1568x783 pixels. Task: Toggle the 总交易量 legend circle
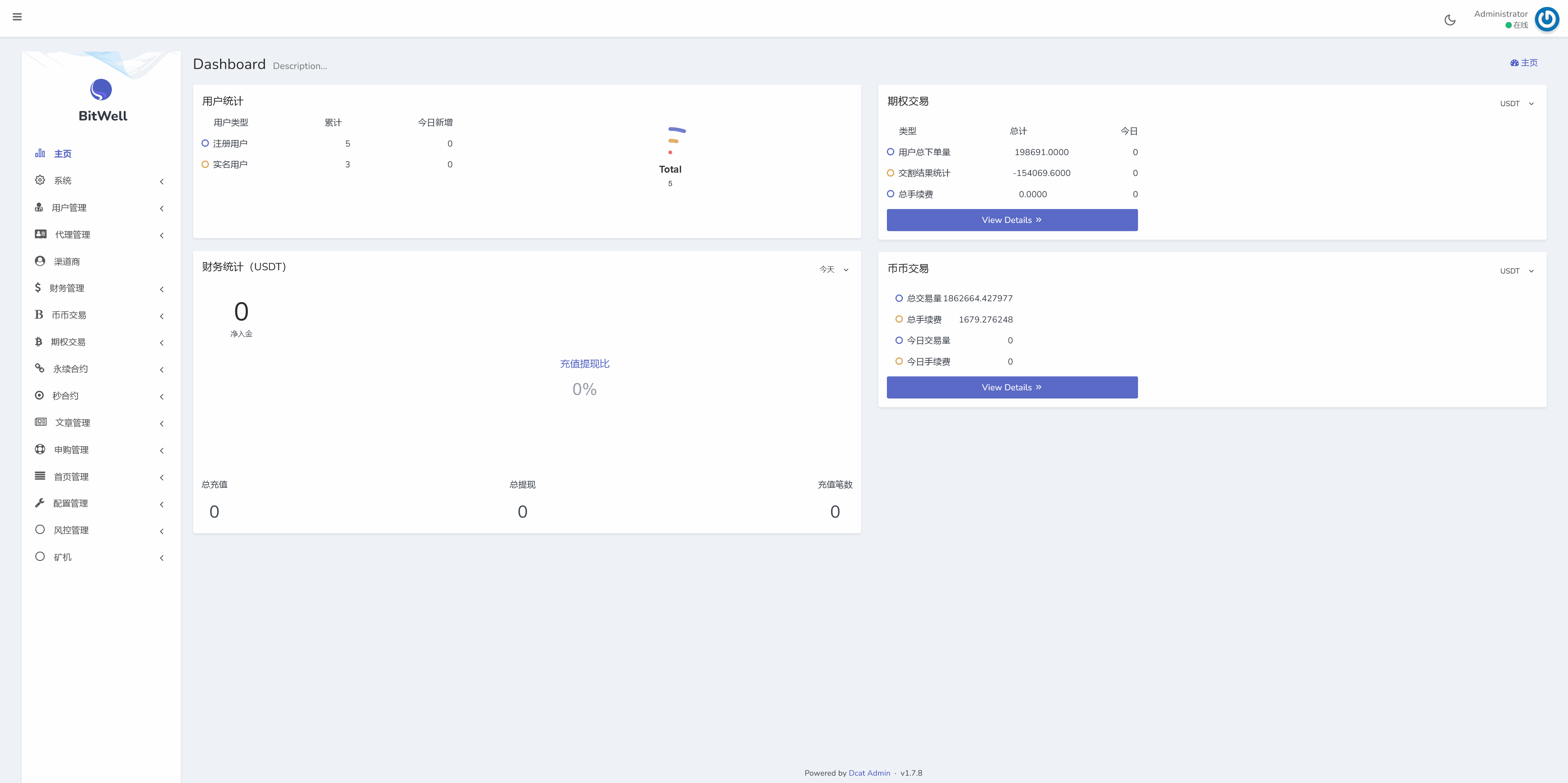(900, 298)
